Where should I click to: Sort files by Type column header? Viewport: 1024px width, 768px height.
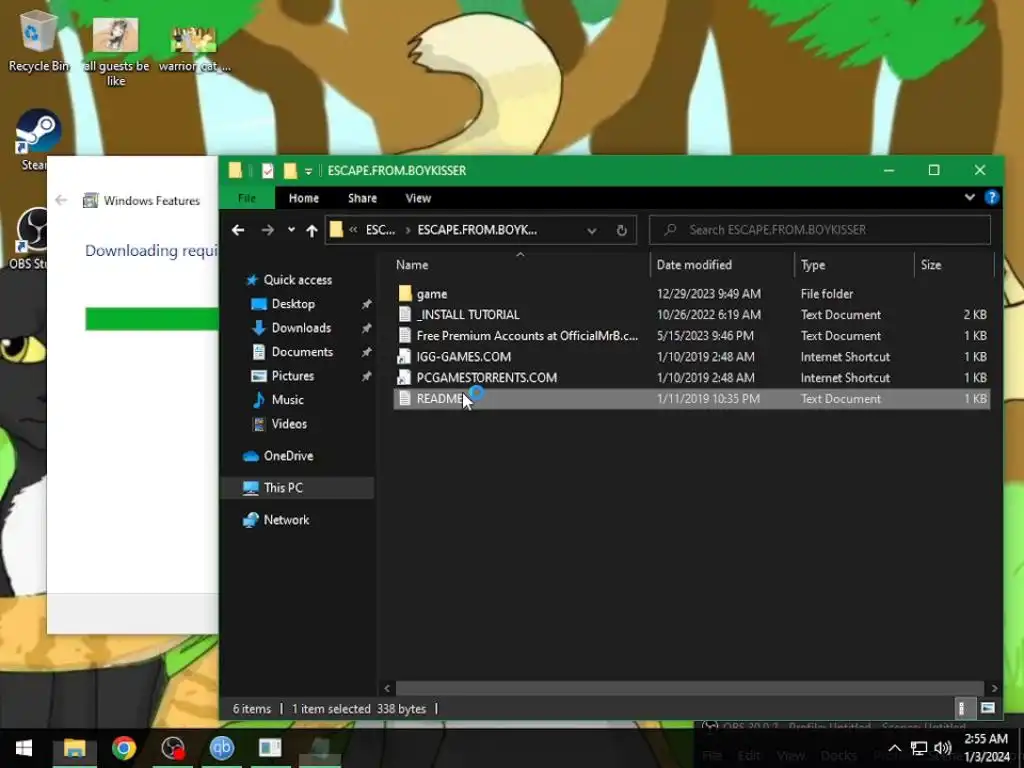click(x=813, y=264)
